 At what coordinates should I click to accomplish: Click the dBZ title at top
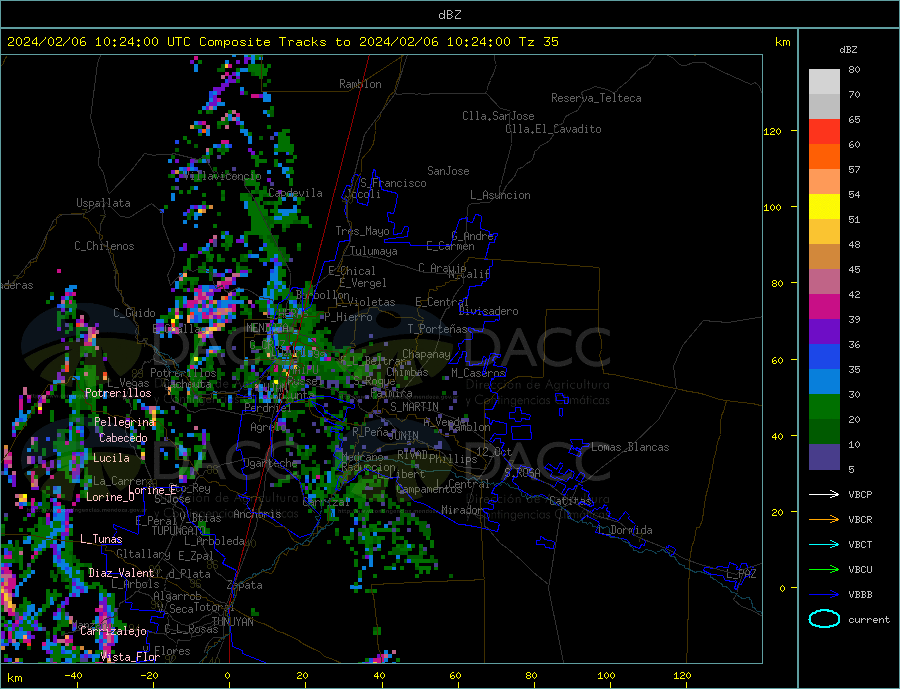[449, 15]
